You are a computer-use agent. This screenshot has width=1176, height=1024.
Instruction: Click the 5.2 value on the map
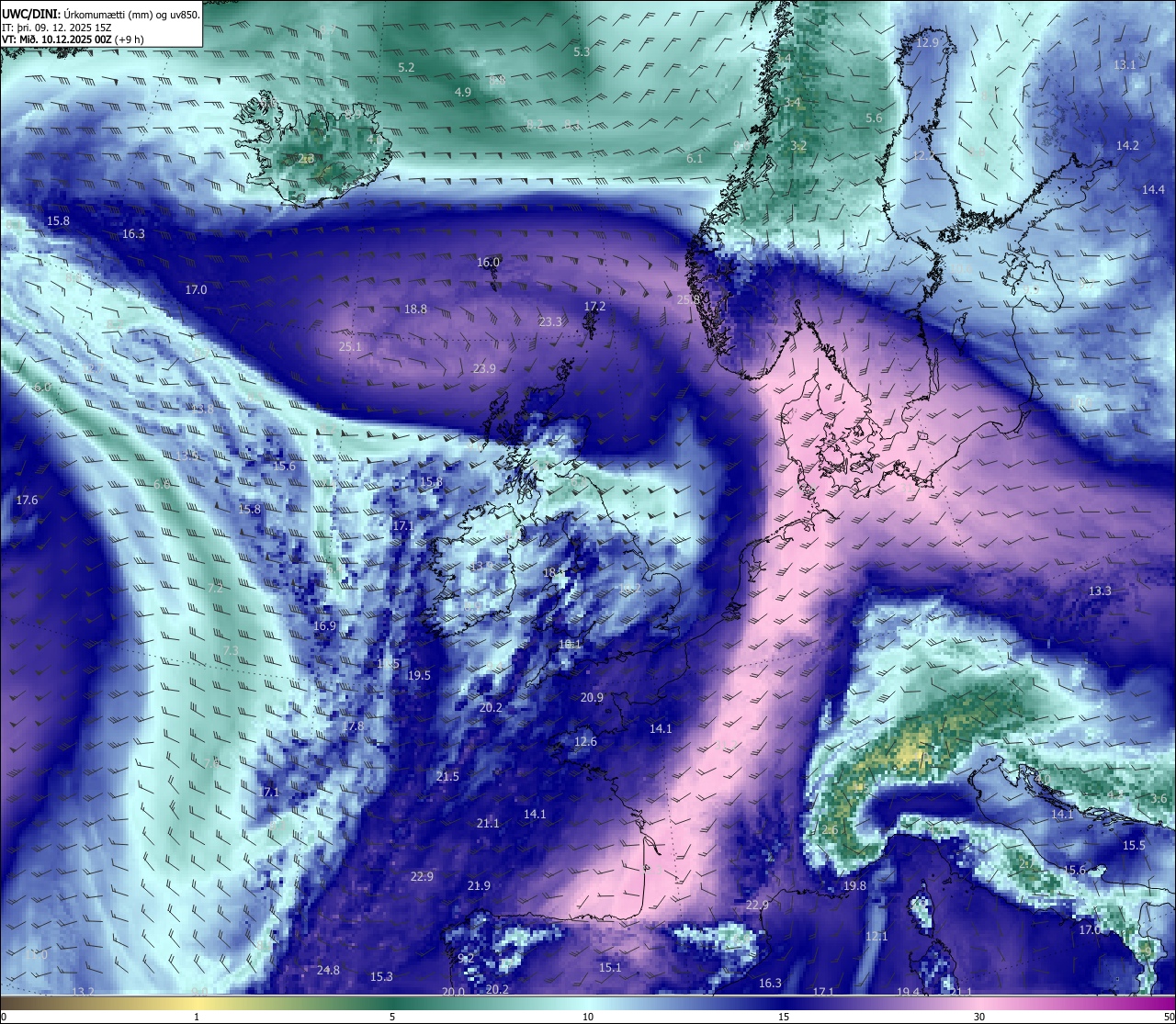407,68
